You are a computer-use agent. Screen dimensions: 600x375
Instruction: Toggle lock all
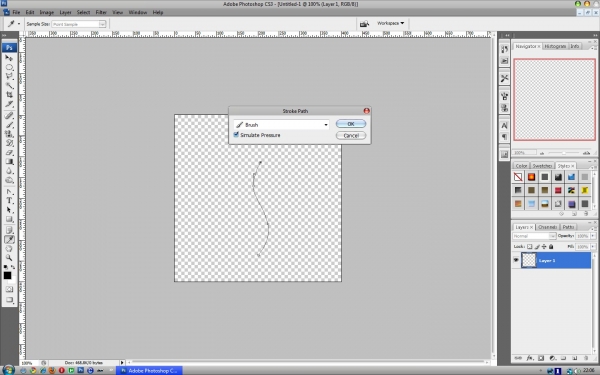(x=551, y=247)
